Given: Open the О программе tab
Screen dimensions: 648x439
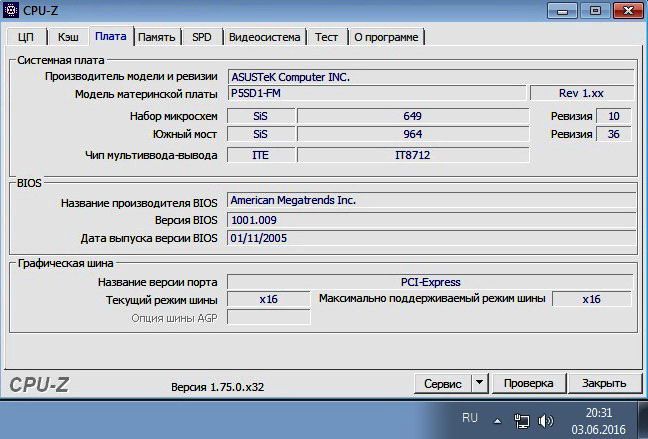Looking at the screenshot, I should 386,37.
